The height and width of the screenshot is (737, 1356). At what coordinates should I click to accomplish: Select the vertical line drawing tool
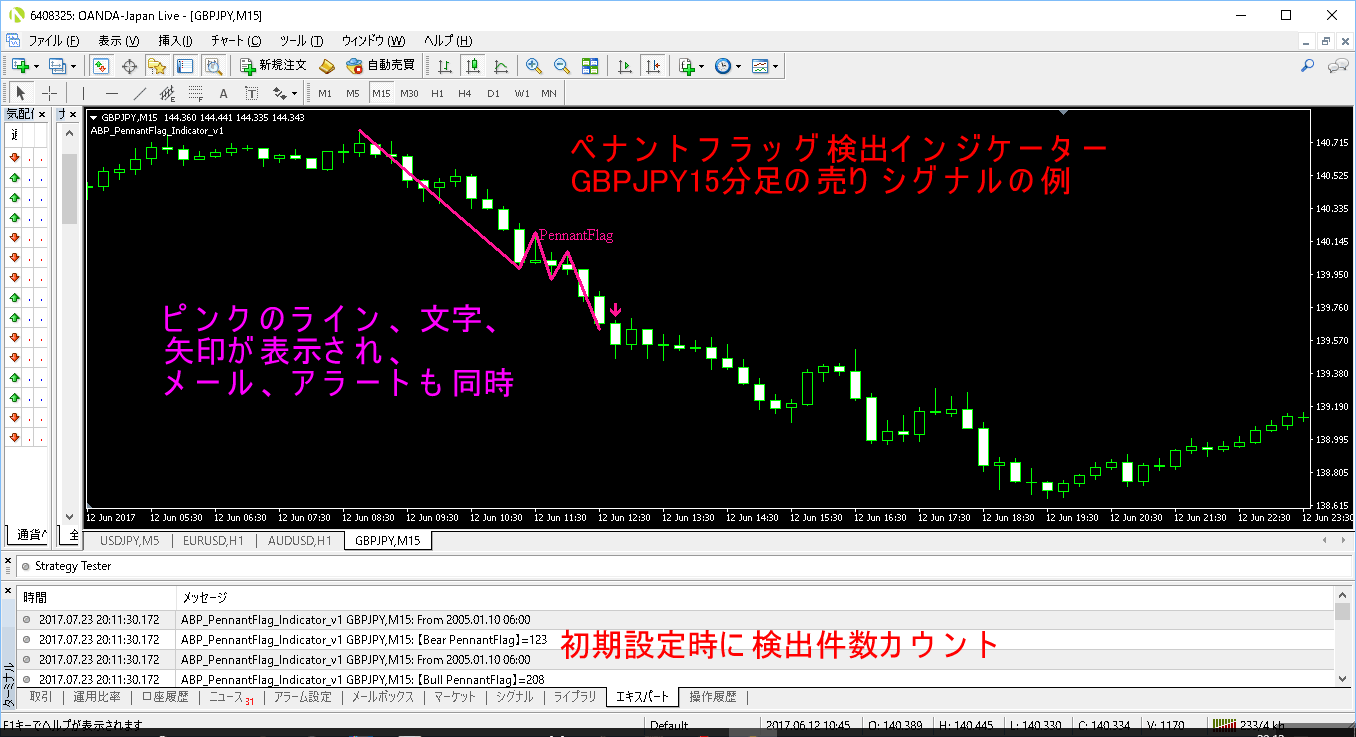[84, 93]
